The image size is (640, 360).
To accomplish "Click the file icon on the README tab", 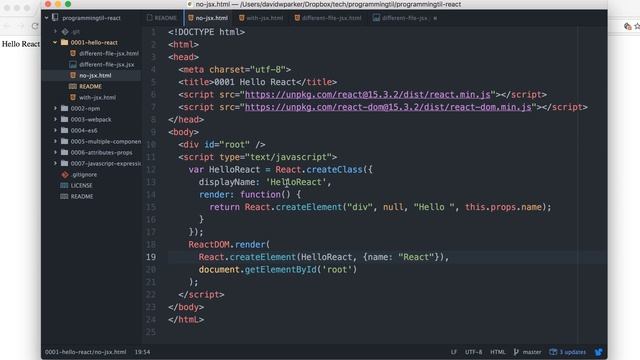I will click(149, 18).
